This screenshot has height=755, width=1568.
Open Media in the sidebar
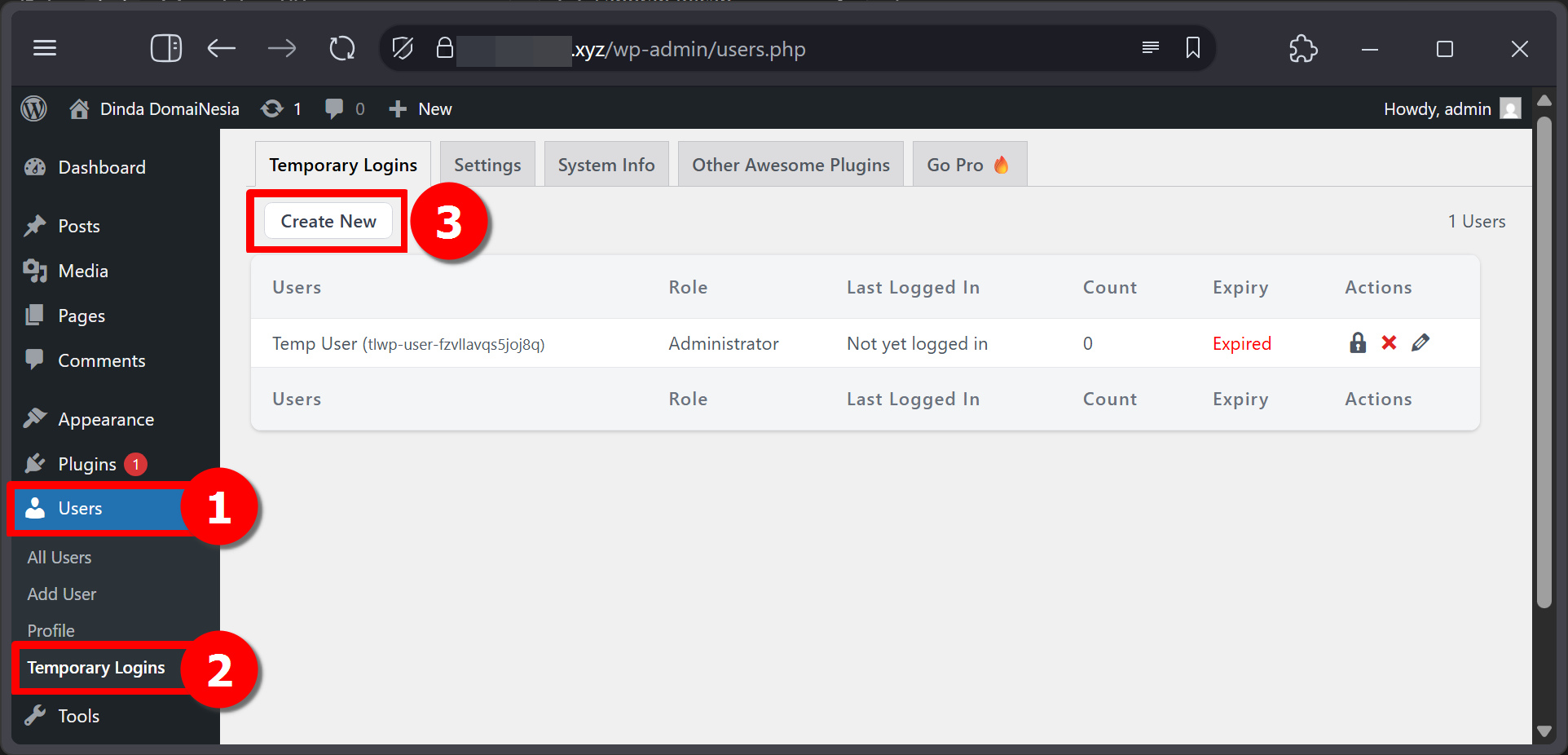point(83,271)
